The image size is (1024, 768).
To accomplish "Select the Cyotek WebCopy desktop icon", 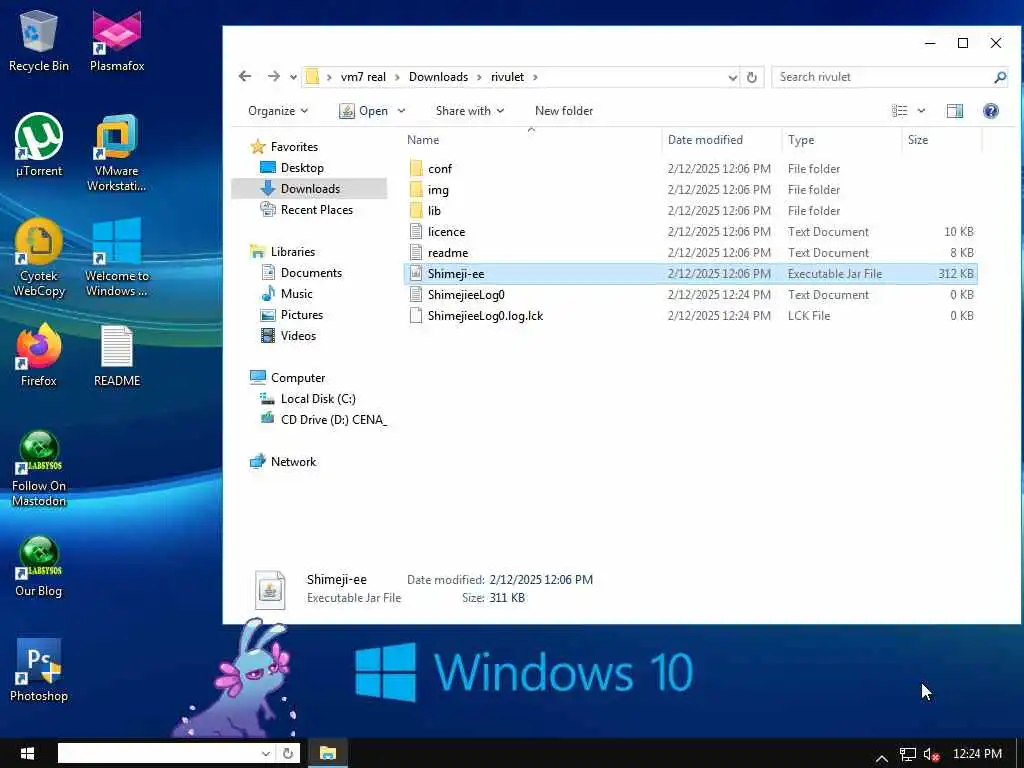I will click(39, 257).
